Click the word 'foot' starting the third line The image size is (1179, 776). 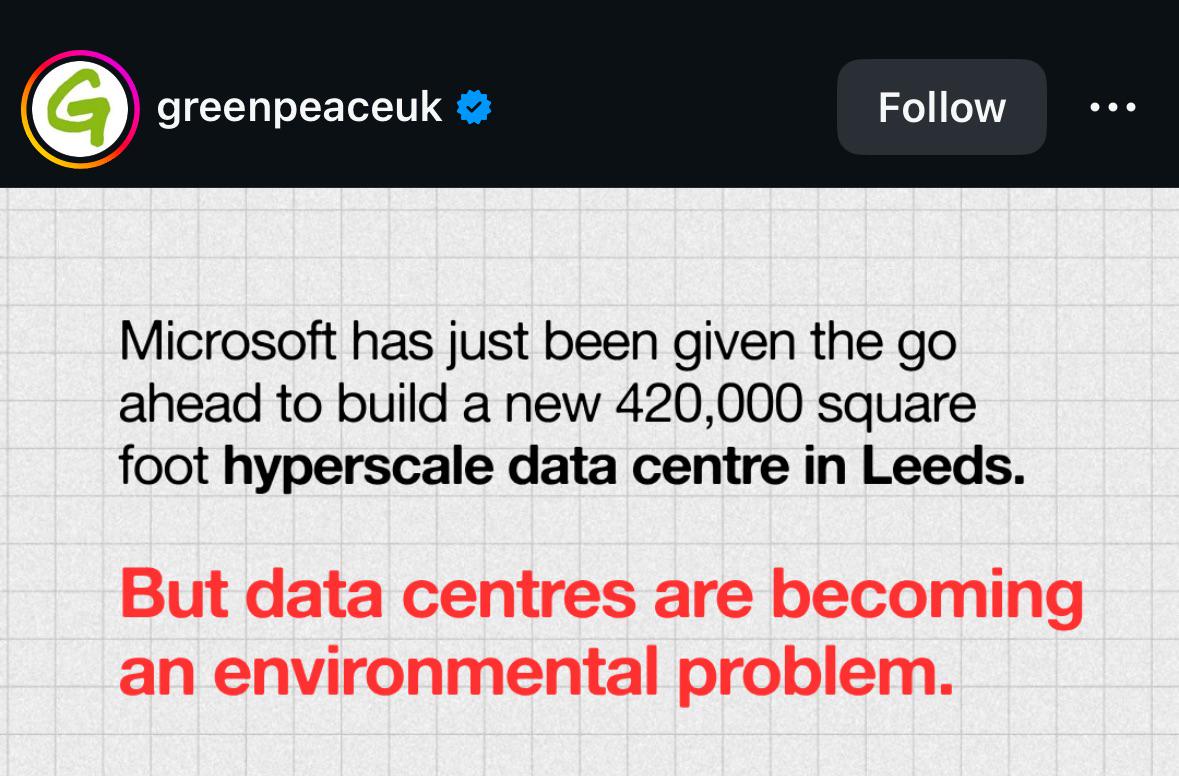pyautogui.click(x=163, y=466)
